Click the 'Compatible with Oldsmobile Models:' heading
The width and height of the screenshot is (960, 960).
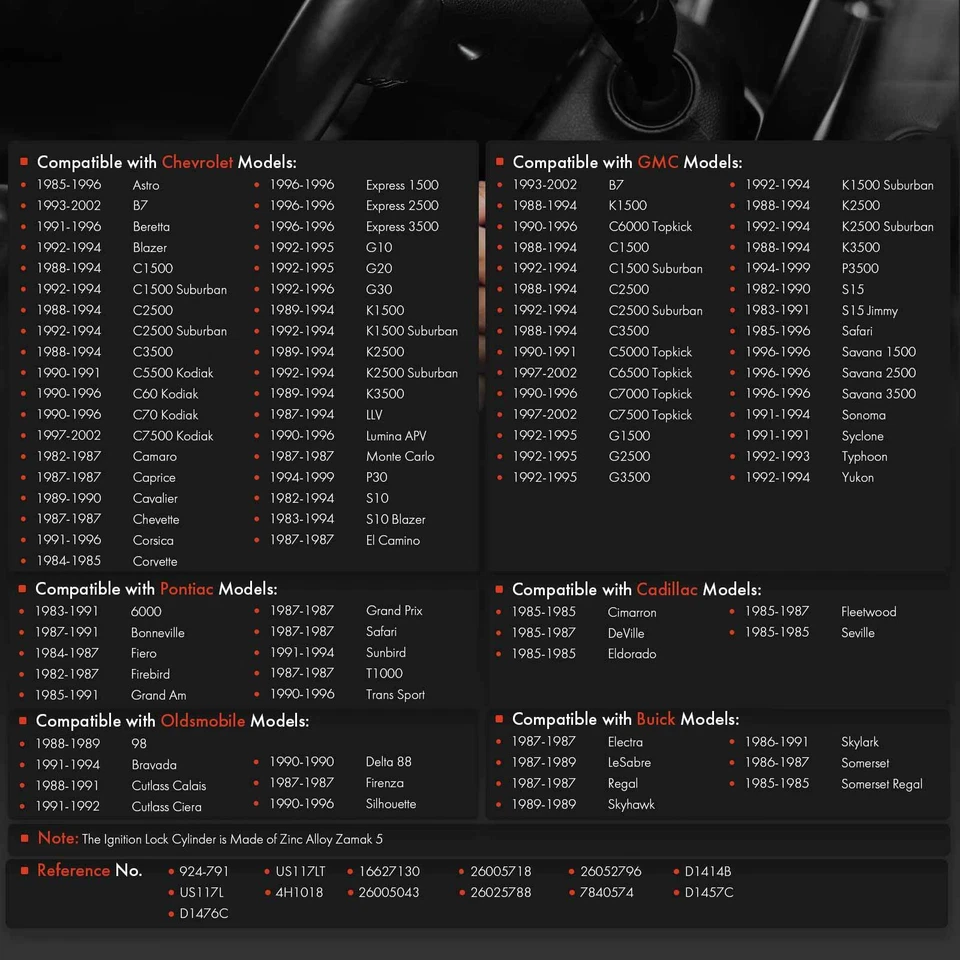click(172, 721)
